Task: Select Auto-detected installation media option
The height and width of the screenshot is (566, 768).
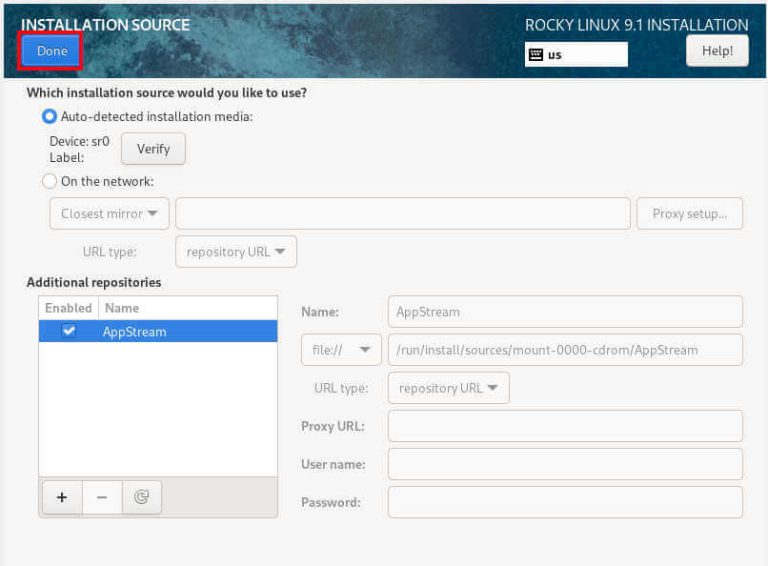Action: click(50, 116)
